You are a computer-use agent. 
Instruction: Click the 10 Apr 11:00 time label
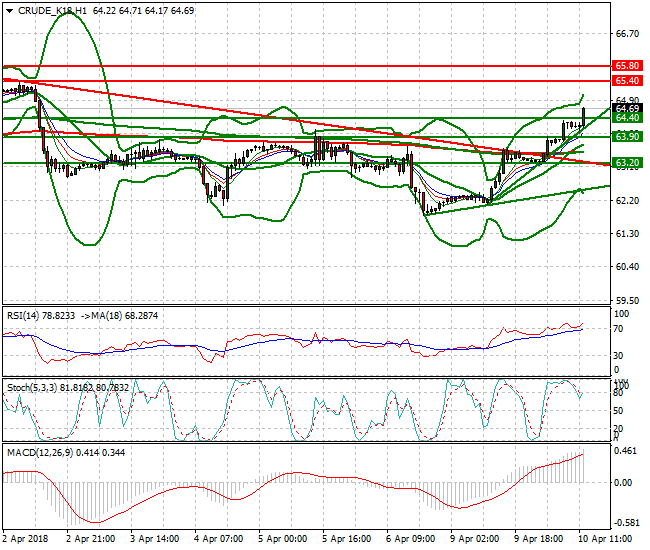click(605, 539)
